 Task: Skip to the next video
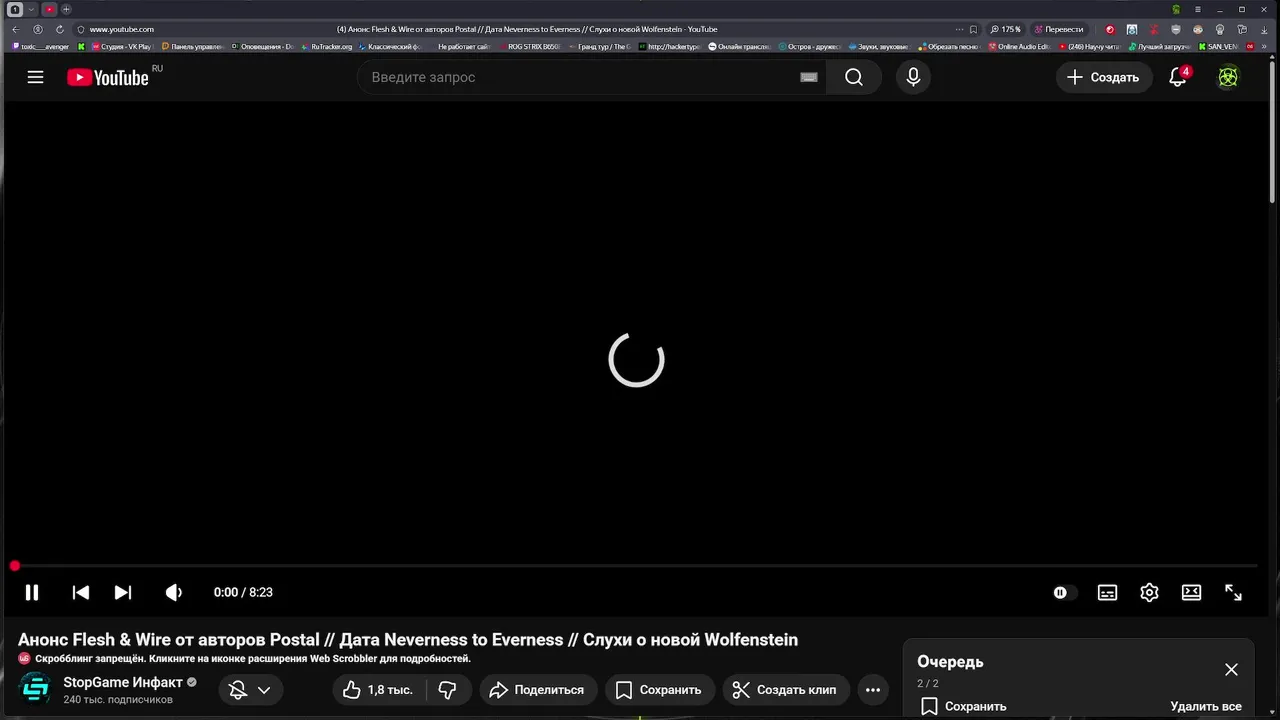123,592
